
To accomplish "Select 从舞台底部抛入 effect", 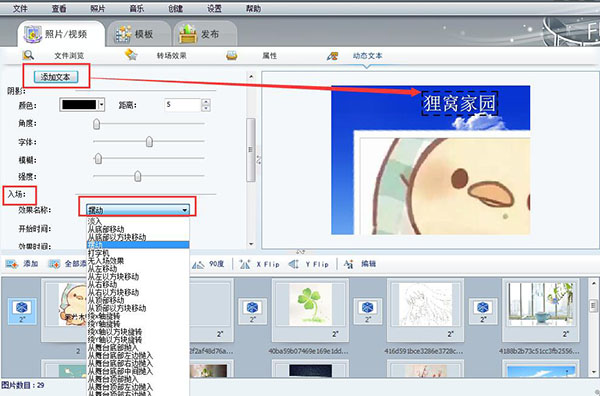I will [x=138, y=347].
